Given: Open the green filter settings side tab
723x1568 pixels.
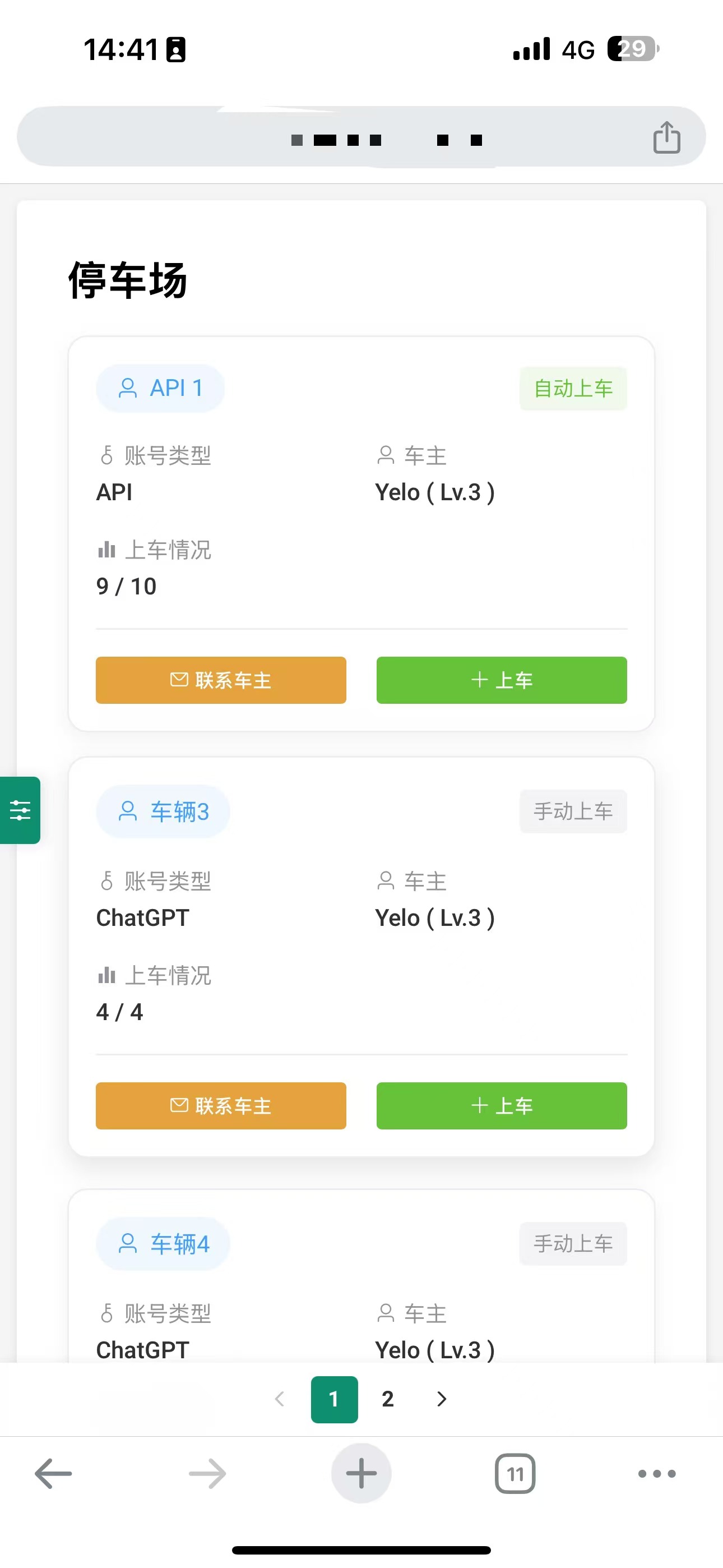Looking at the screenshot, I should 20,810.
